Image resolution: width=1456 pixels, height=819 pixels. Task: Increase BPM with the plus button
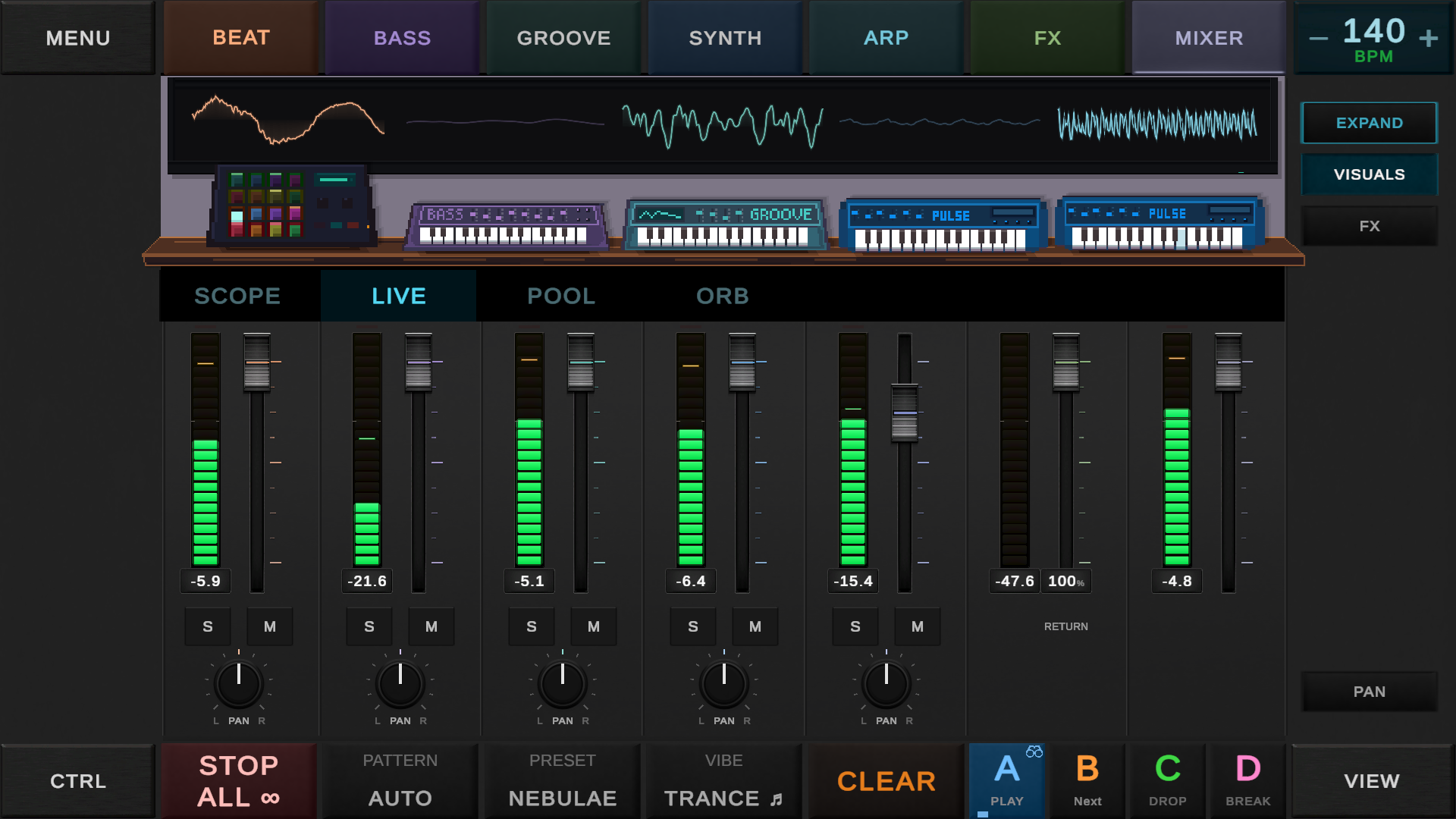[1429, 38]
